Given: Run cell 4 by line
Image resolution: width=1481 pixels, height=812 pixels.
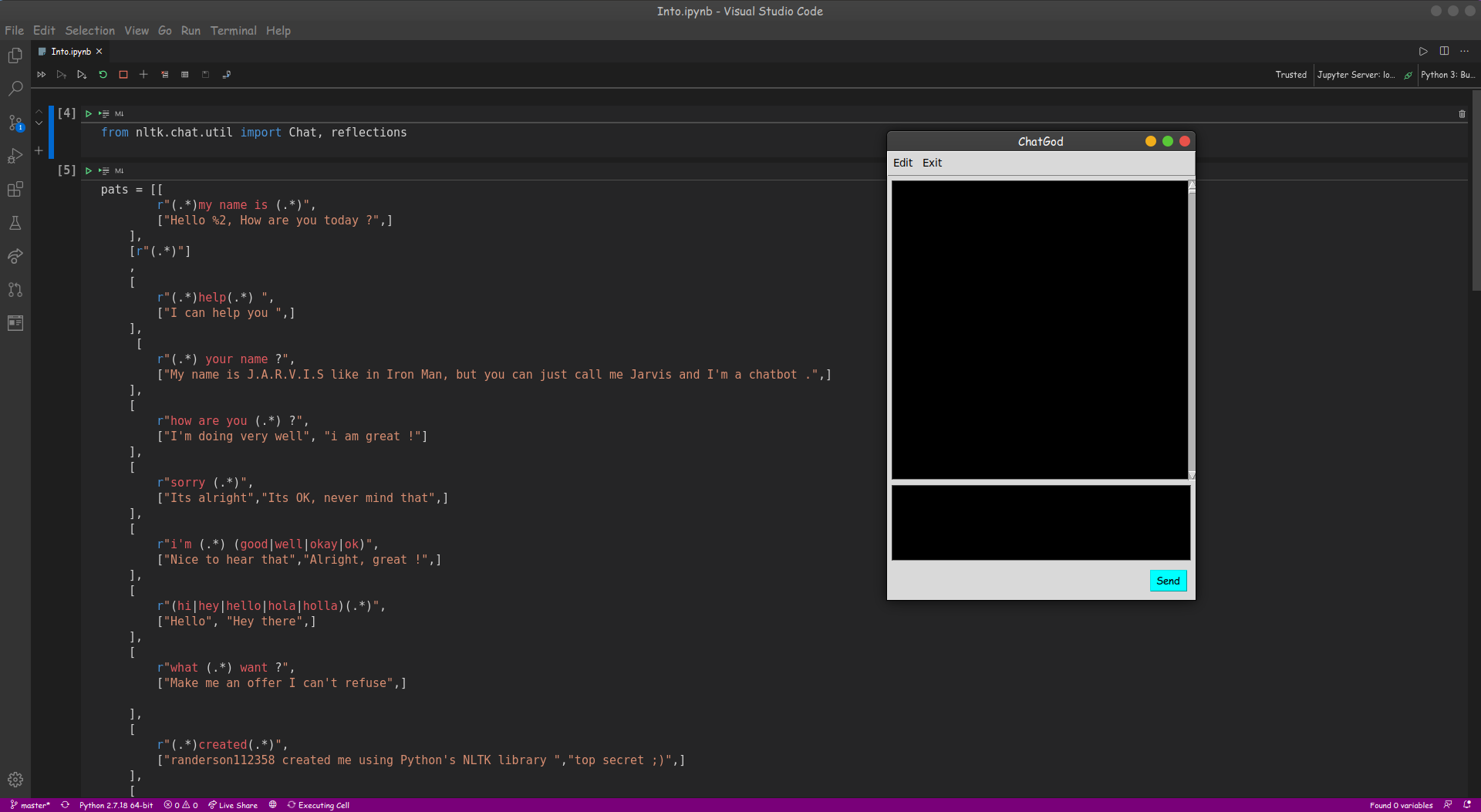Looking at the screenshot, I should pos(104,114).
